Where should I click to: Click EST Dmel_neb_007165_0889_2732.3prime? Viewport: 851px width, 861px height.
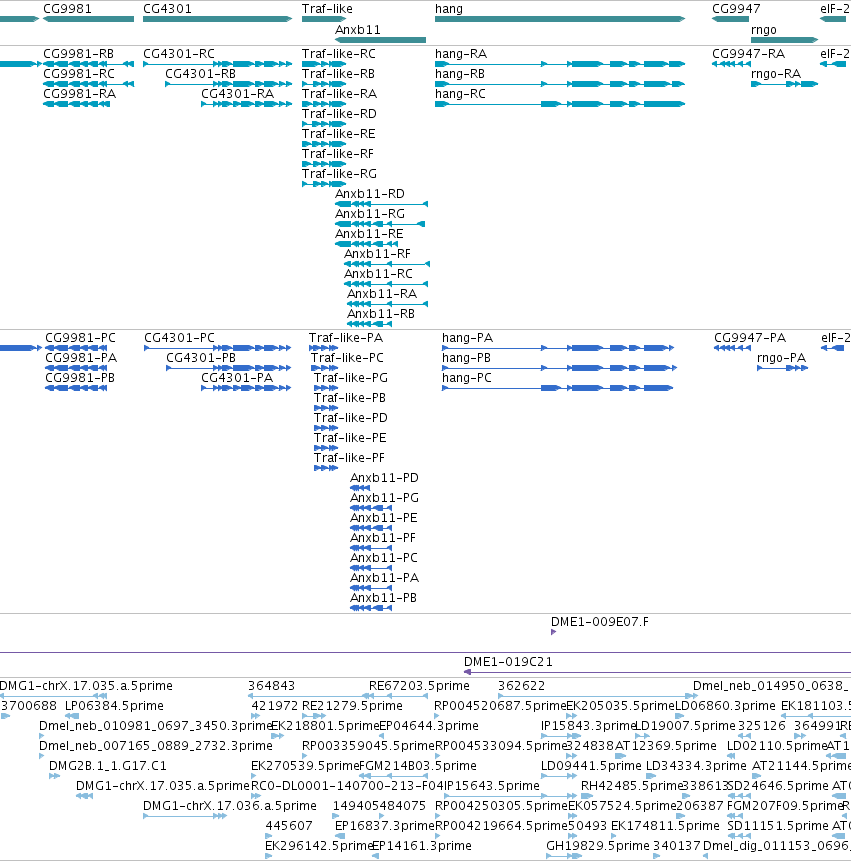[x=42, y=756]
